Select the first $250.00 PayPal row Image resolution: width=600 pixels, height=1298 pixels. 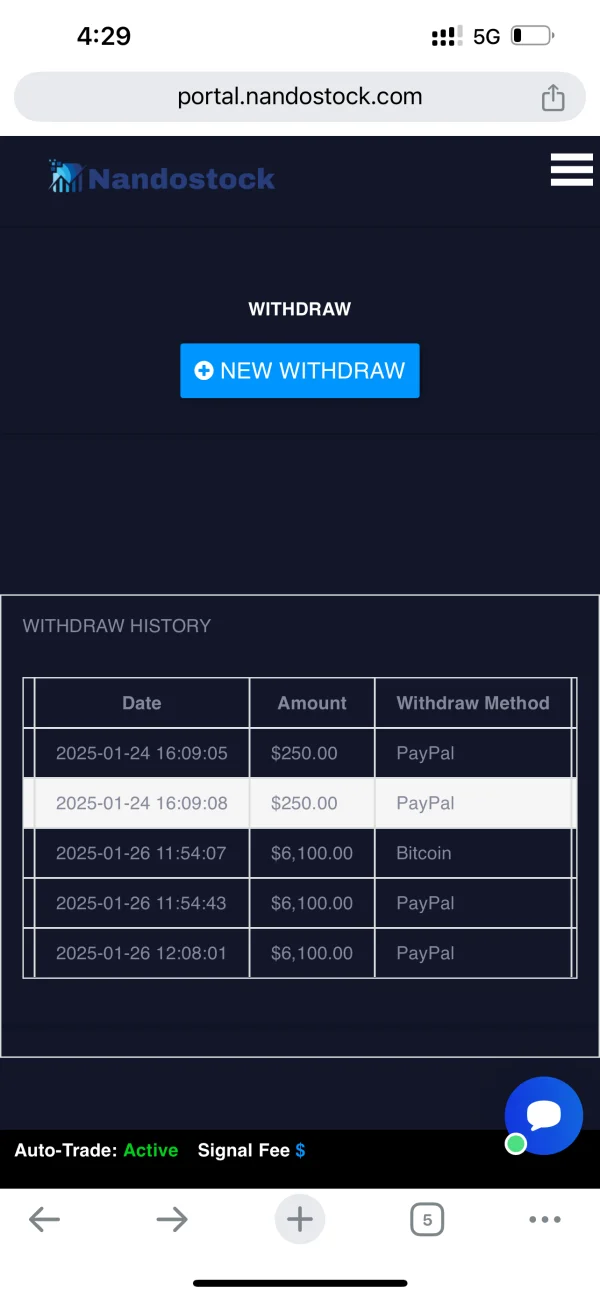[300, 753]
